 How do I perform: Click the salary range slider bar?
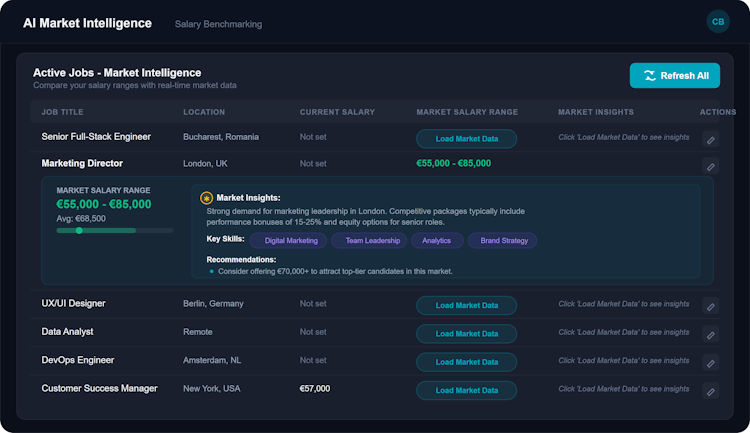[114, 230]
